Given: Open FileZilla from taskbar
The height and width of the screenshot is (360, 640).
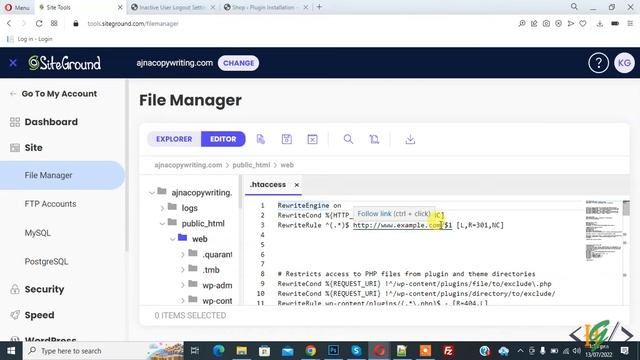Looking at the screenshot, I should 448,351.
